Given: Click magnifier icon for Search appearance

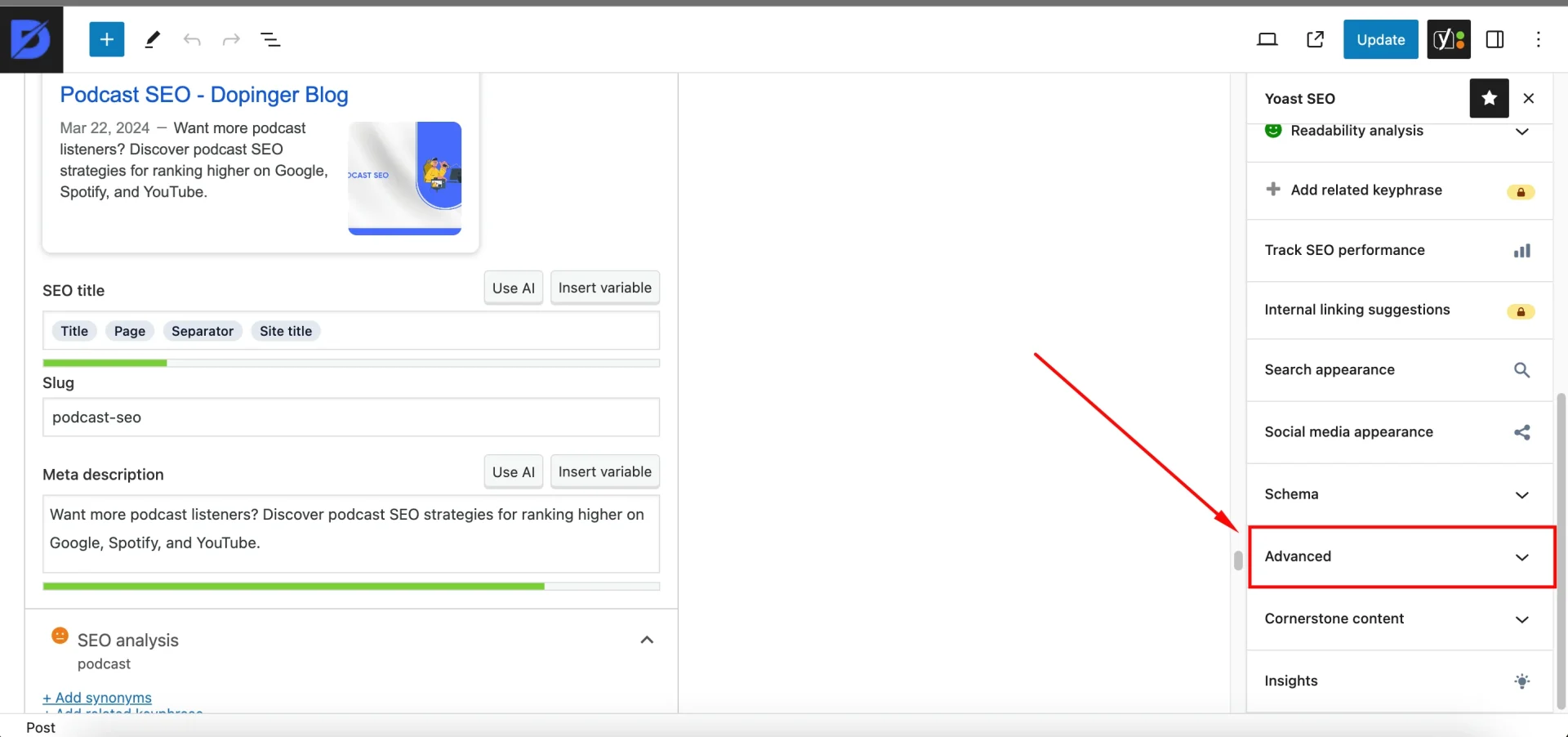Looking at the screenshot, I should (1522, 370).
